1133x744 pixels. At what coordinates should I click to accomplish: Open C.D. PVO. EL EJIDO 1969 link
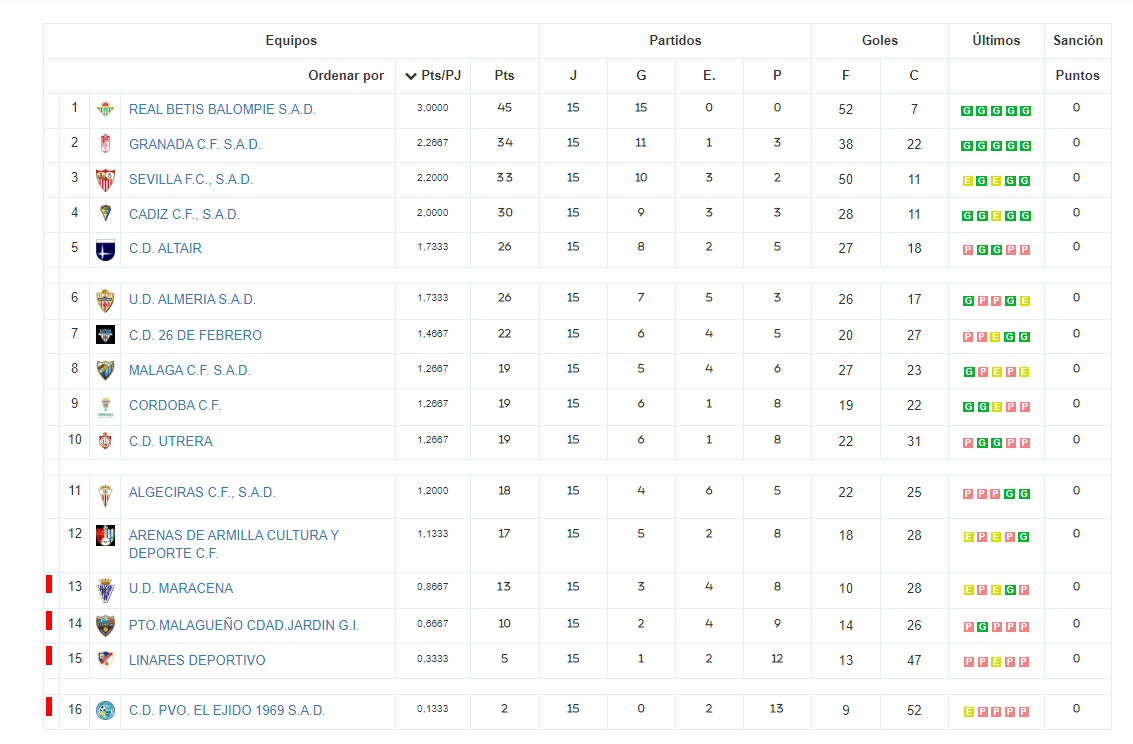tap(227, 710)
